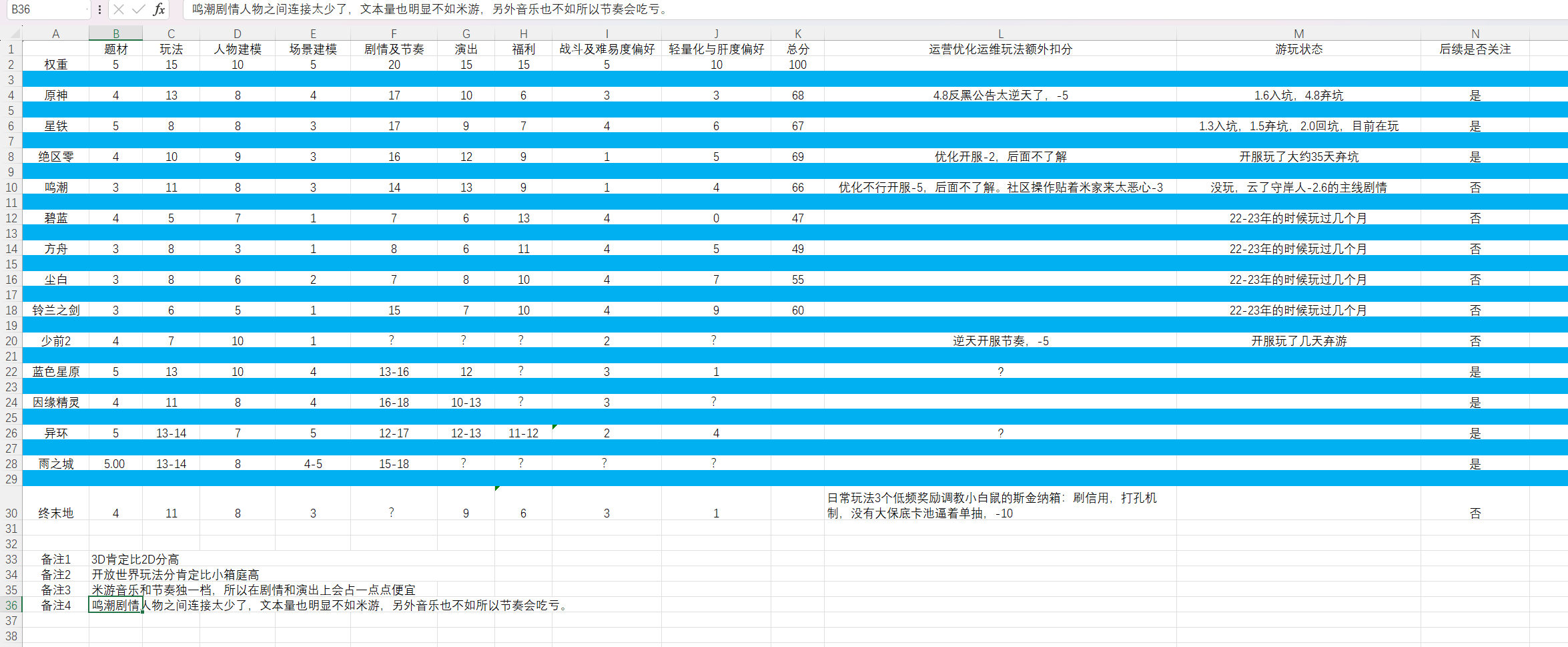Click the three-dot handle beside Name Box
Image resolution: width=1568 pixels, height=647 pixels.
(x=99, y=9)
